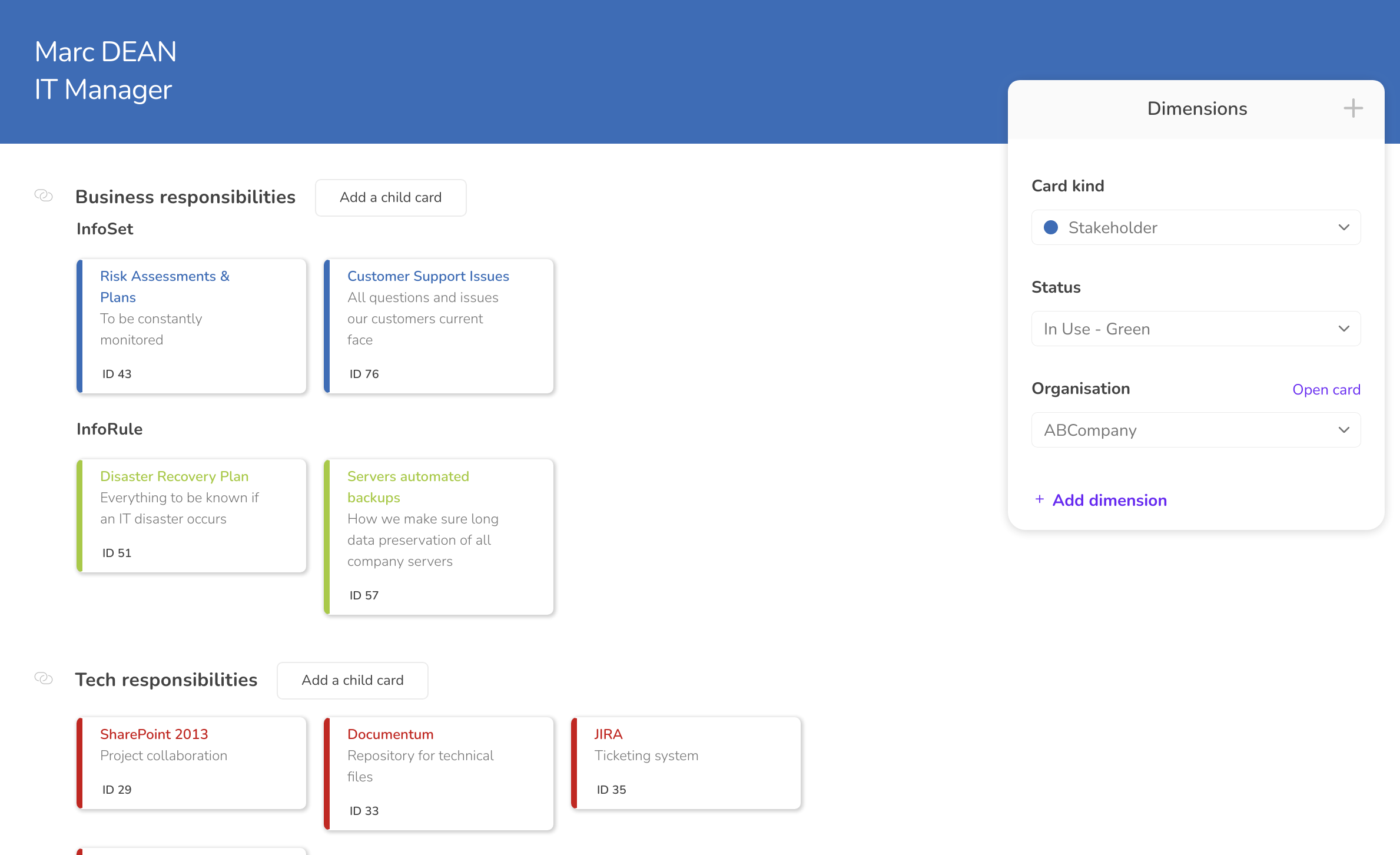Click link icon beside Business responsibilities
The image size is (1400, 855).
[x=44, y=195]
